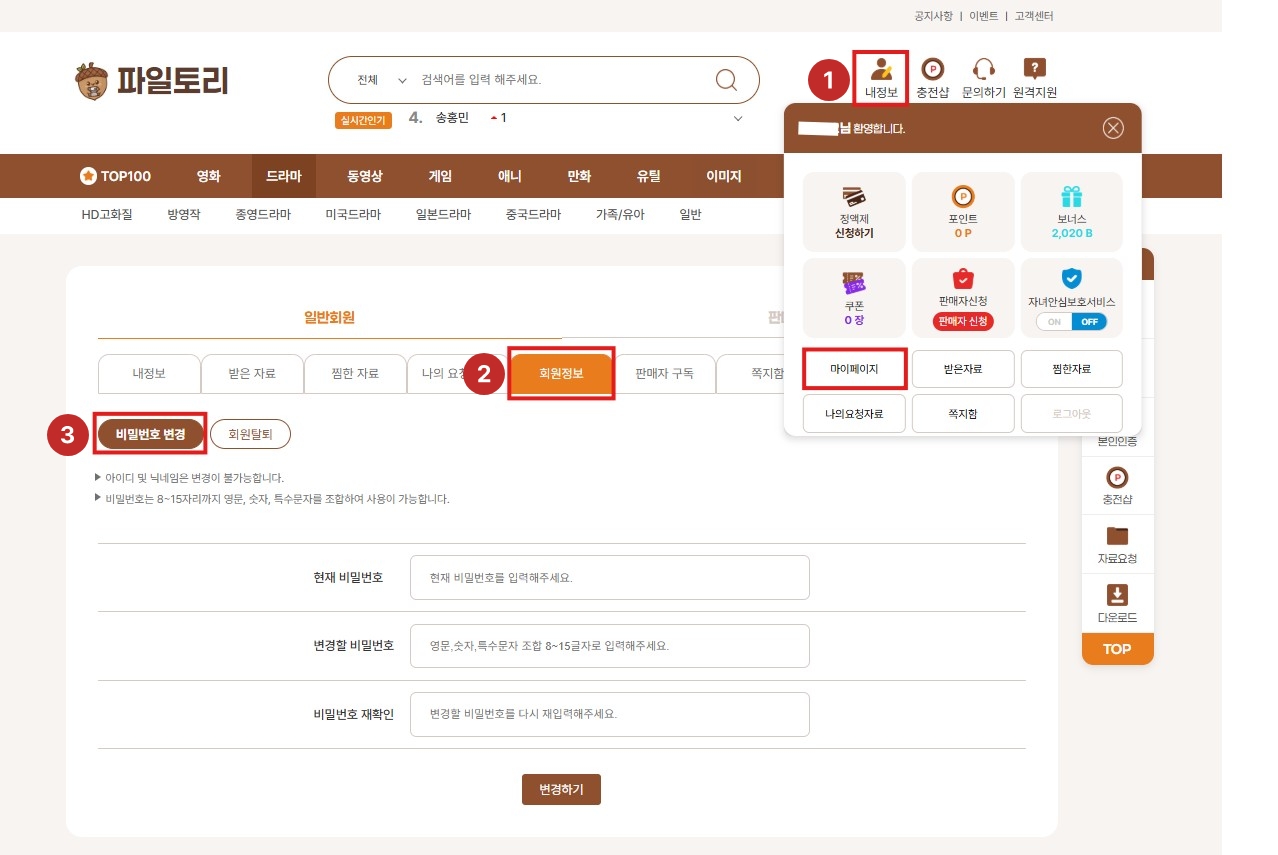Viewport: 1278px width, 855px height.
Task: Click the 변경하기 submit button
Action: 561,789
